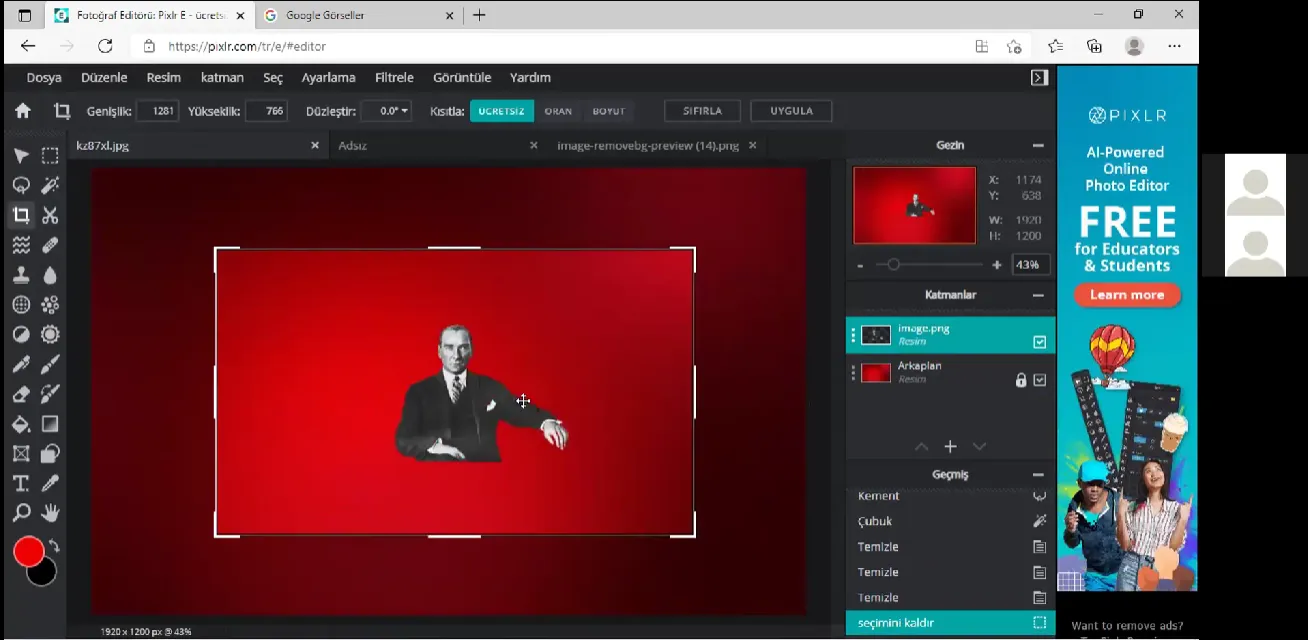
Task: Open the red foreground color swatch
Action: 27,550
